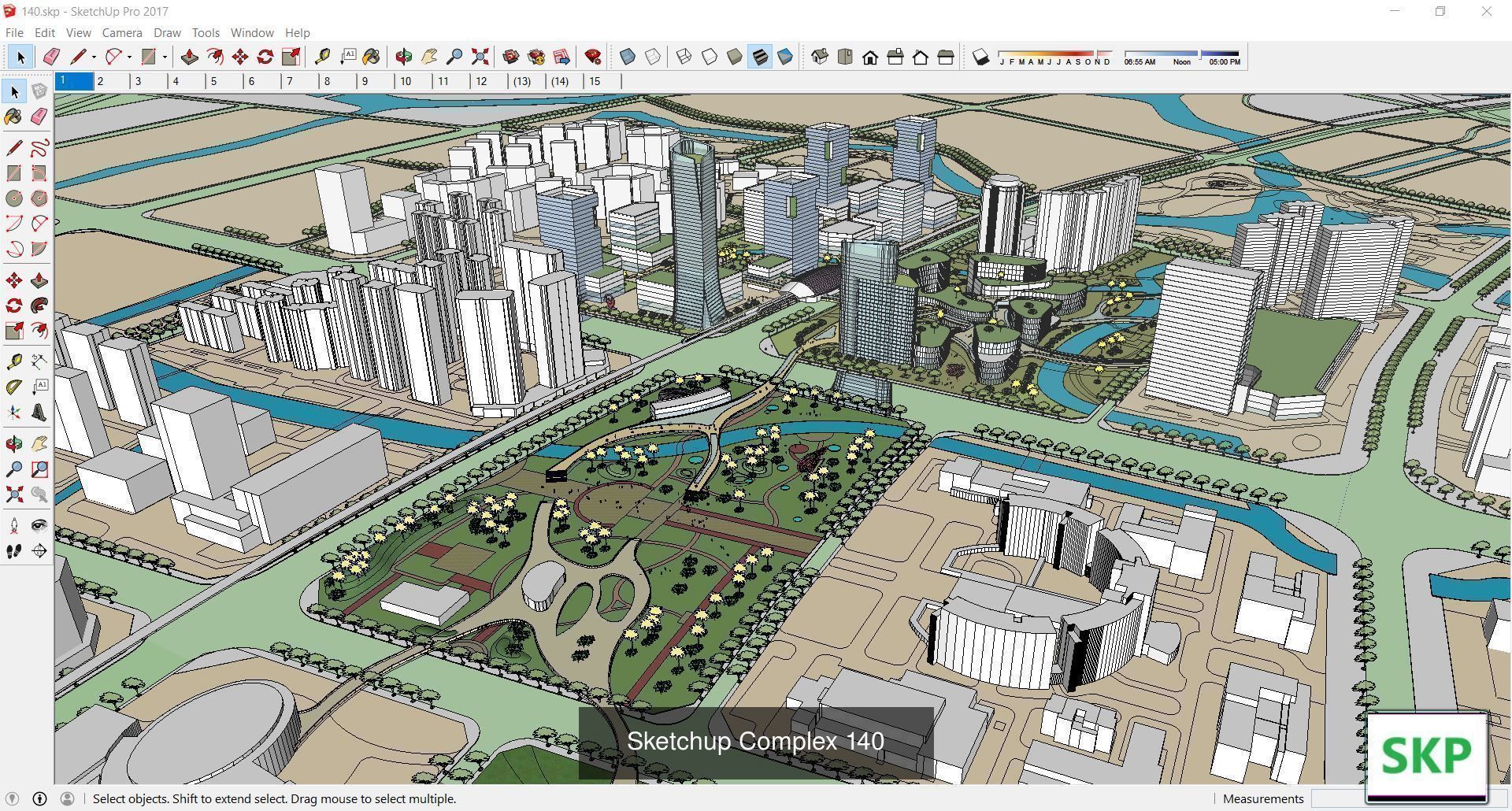1512x811 pixels.
Task: Switch to scene tab 12
Action: [490, 81]
